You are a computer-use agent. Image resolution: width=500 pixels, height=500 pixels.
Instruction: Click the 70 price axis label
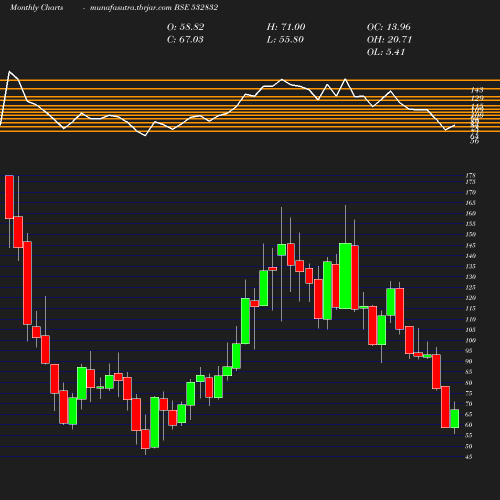pyautogui.click(x=469, y=404)
